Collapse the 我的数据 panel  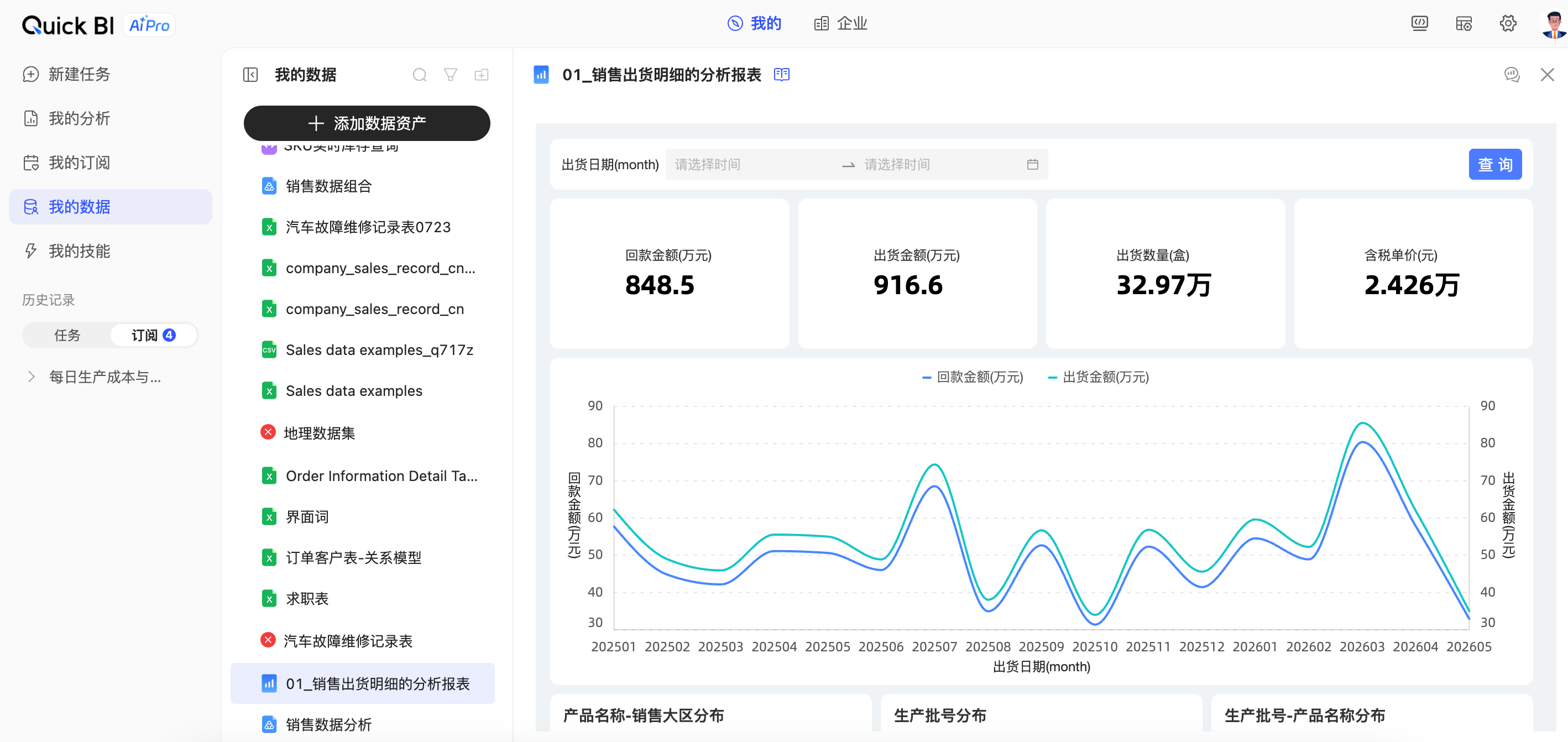coord(250,75)
